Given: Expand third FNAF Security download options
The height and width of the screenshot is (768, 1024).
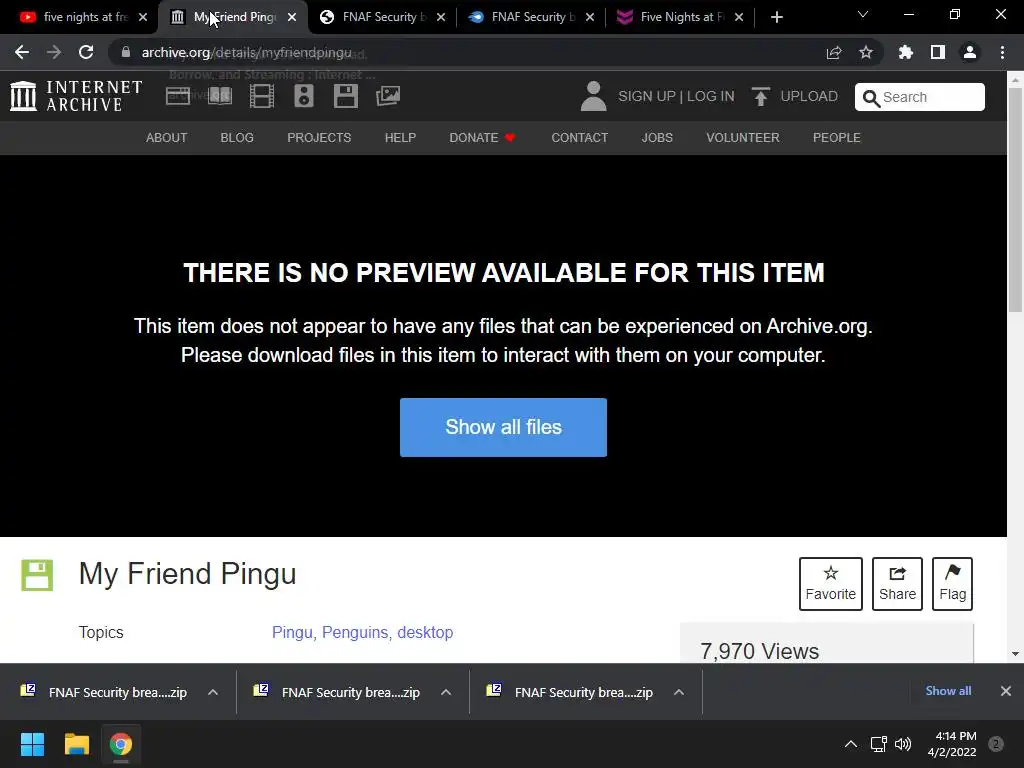Looking at the screenshot, I should pyautogui.click(x=679, y=692).
